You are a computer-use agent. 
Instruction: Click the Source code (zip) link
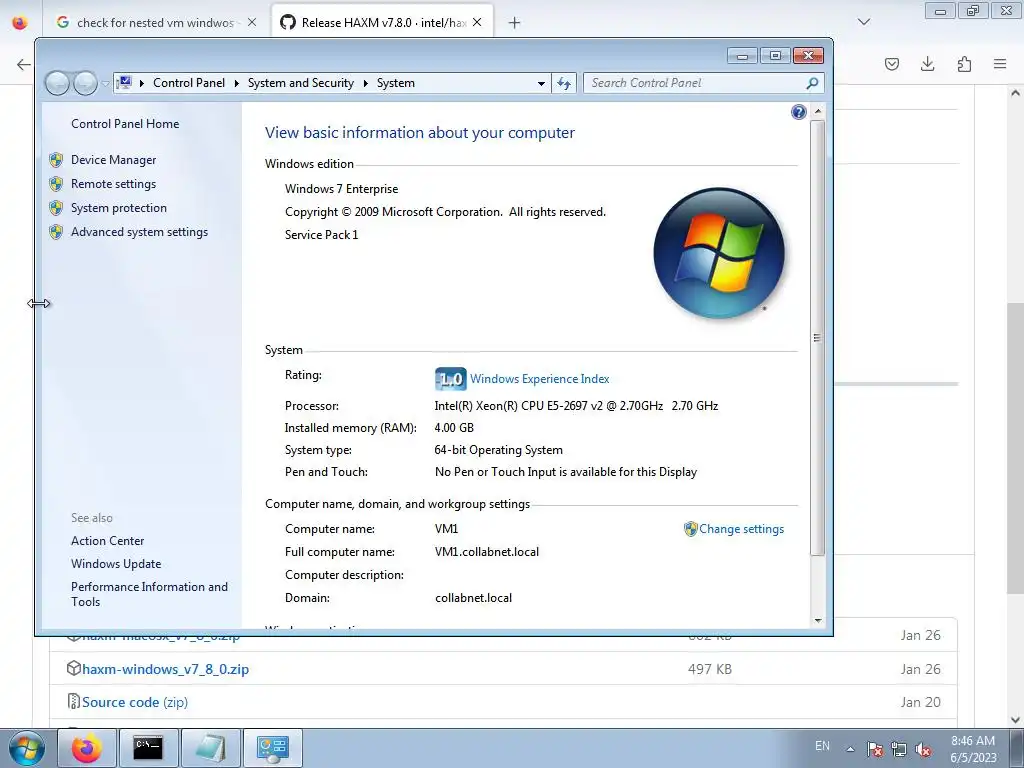pyautogui.click(x=135, y=703)
